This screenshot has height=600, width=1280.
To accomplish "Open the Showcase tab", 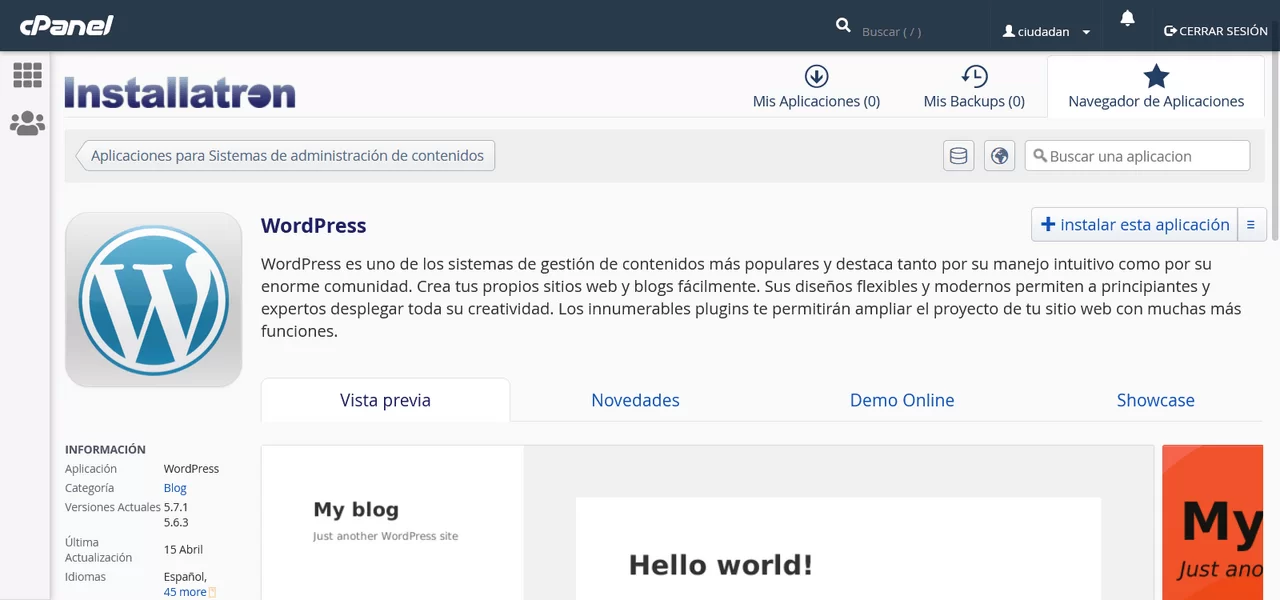I will pyautogui.click(x=1155, y=400).
